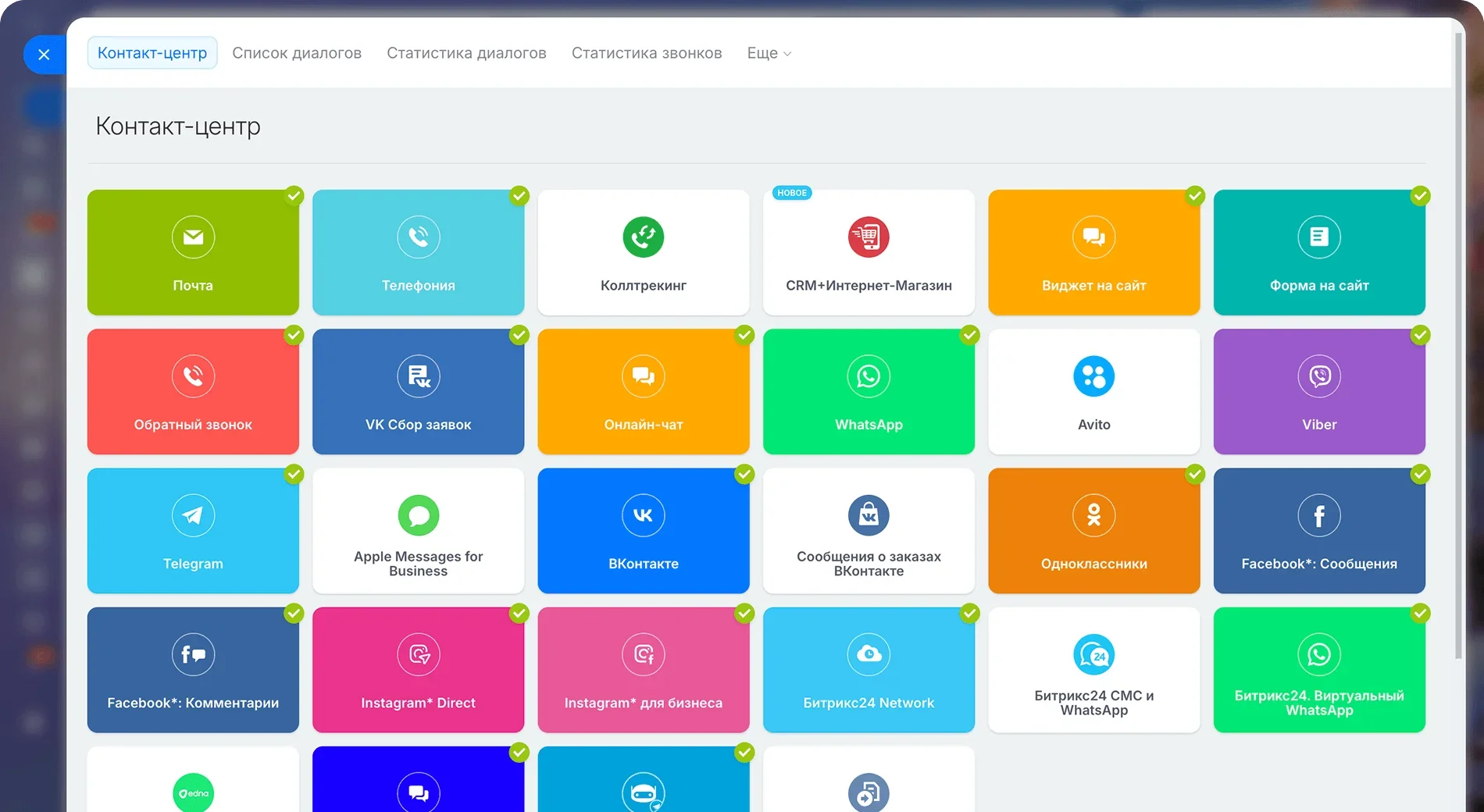Open the Битрикс24 СМС и WhatsApp tile
The width and height of the screenshot is (1484, 812).
(x=1093, y=670)
